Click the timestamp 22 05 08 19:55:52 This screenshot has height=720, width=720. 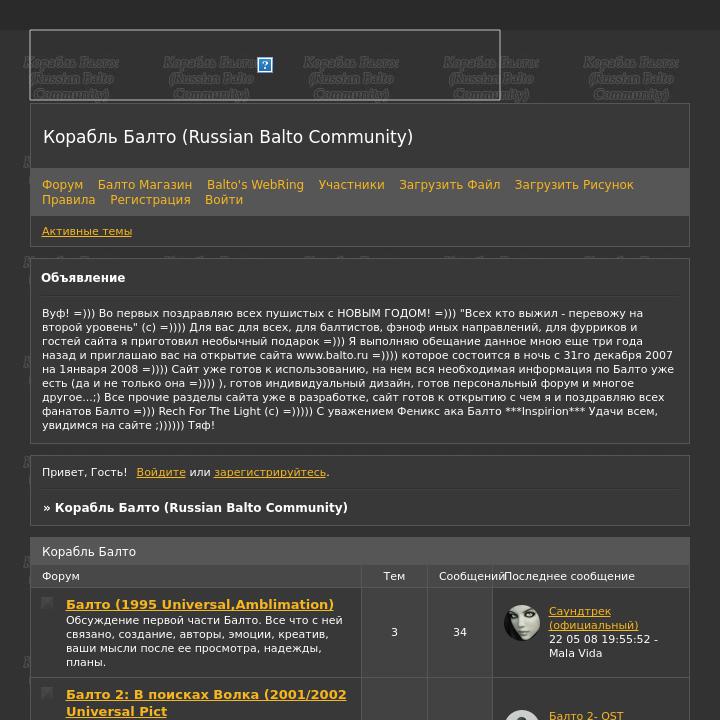pyautogui.click(x=600, y=639)
